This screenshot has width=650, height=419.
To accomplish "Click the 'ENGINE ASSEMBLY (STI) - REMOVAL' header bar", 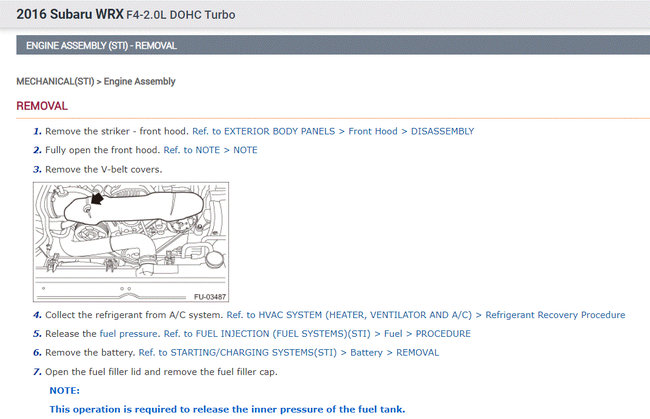I will pos(325,46).
